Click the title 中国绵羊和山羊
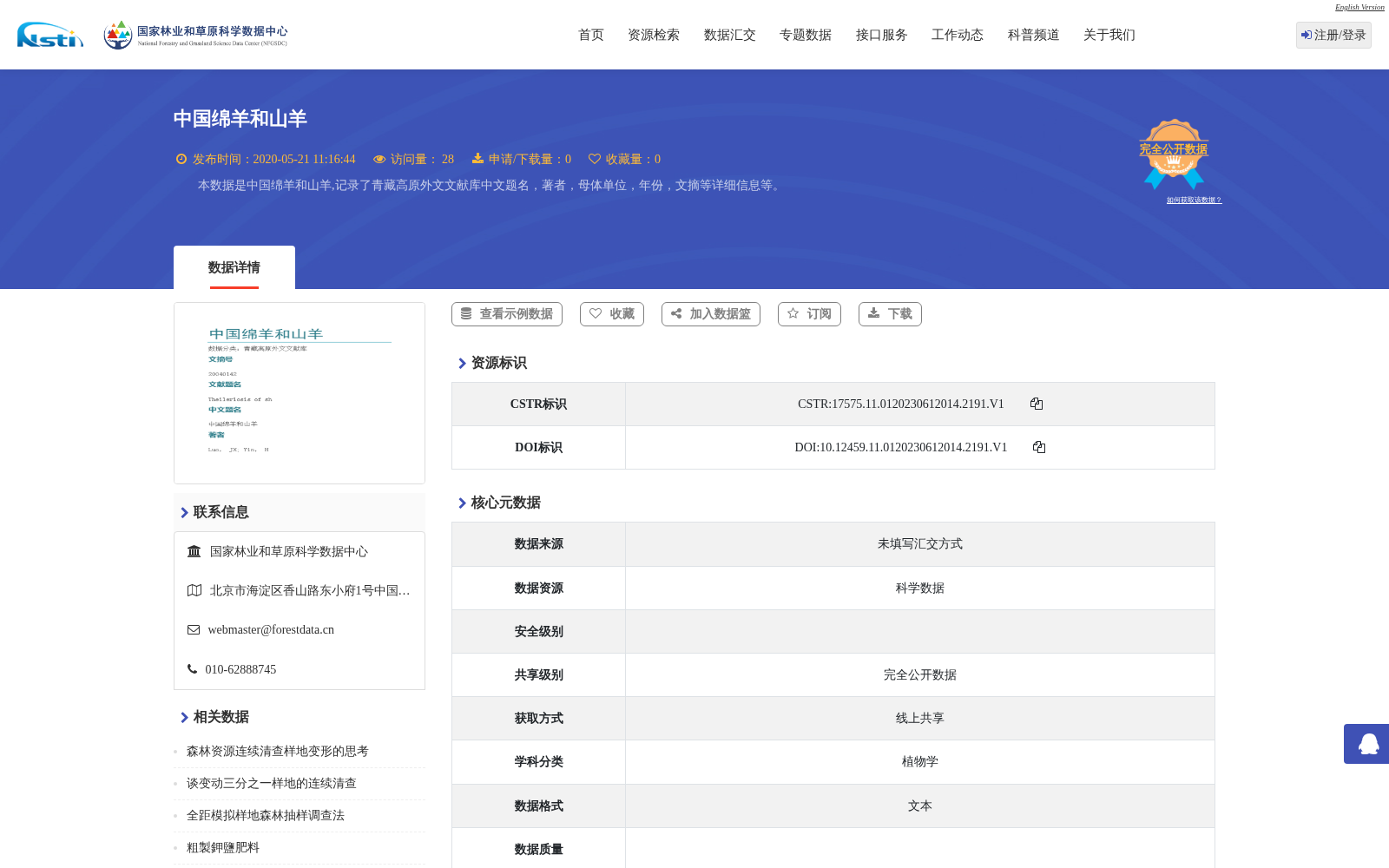This screenshot has height=868, width=1389. click(240, 119)
